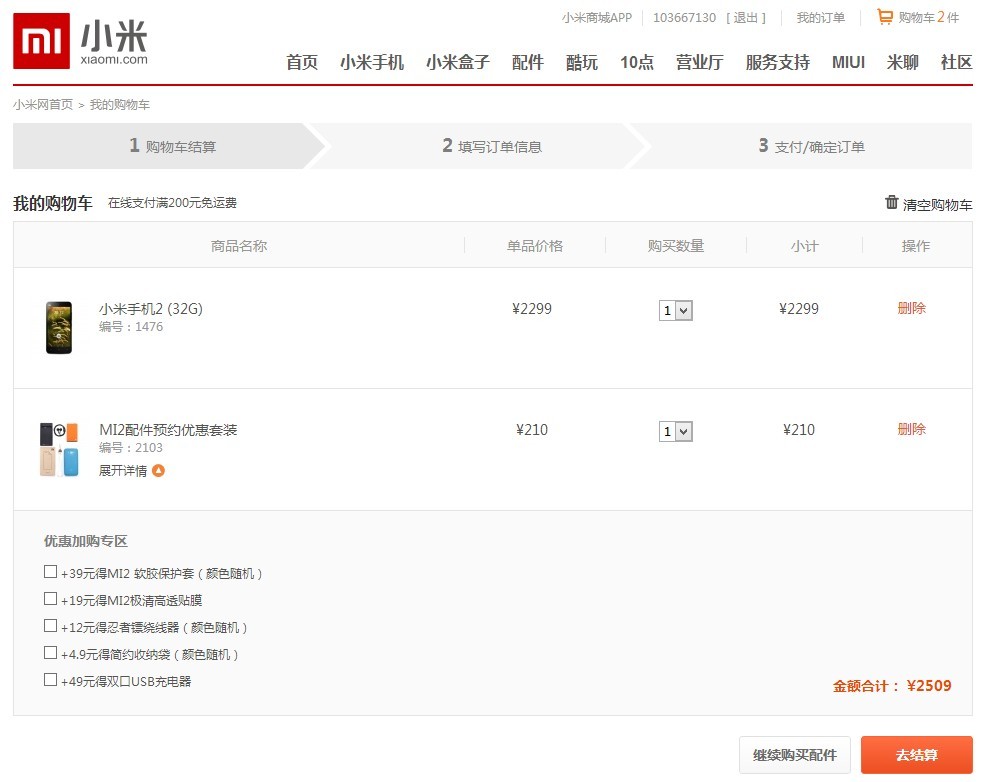This screenshot has height=782, width=993.
Task: Open 10点 navigation item
Action: [637, 62]
